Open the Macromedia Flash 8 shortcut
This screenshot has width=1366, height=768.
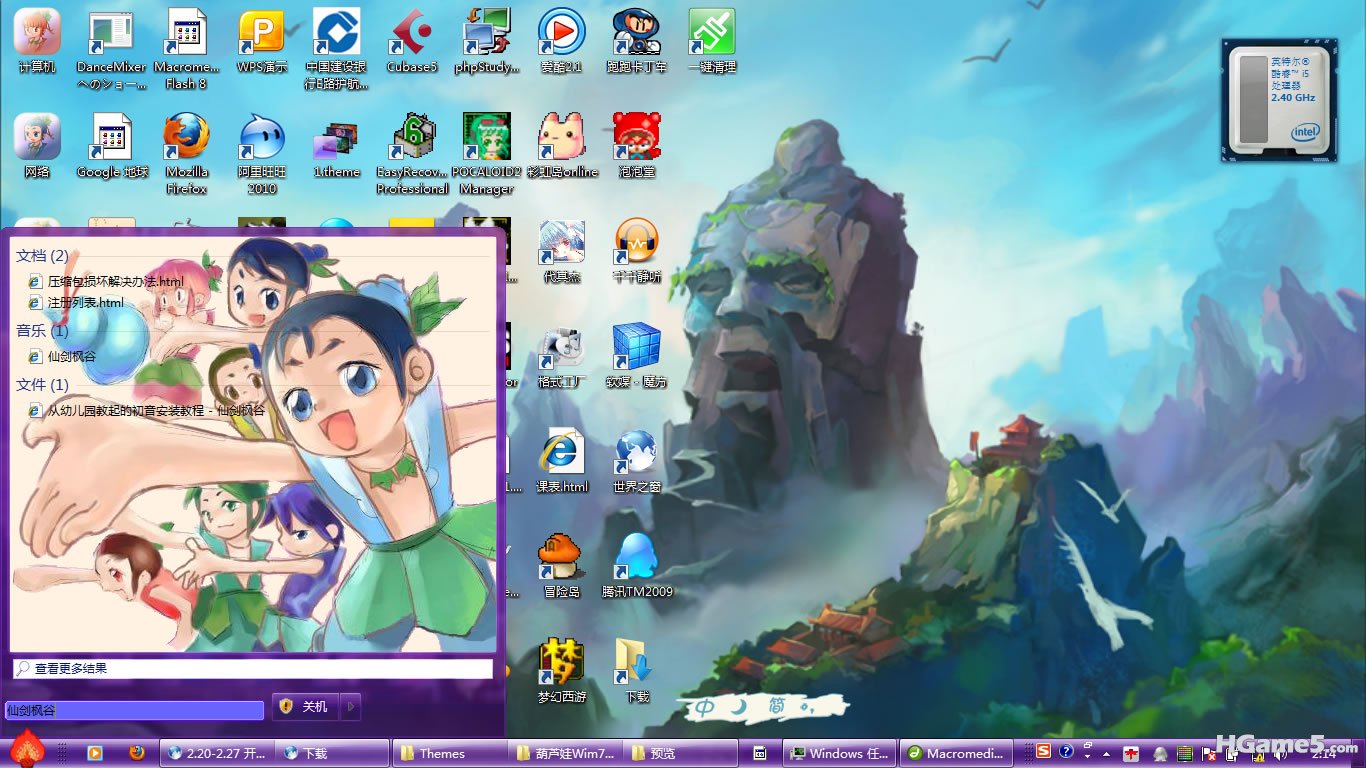pyautogui.click(x=186, y=36)
